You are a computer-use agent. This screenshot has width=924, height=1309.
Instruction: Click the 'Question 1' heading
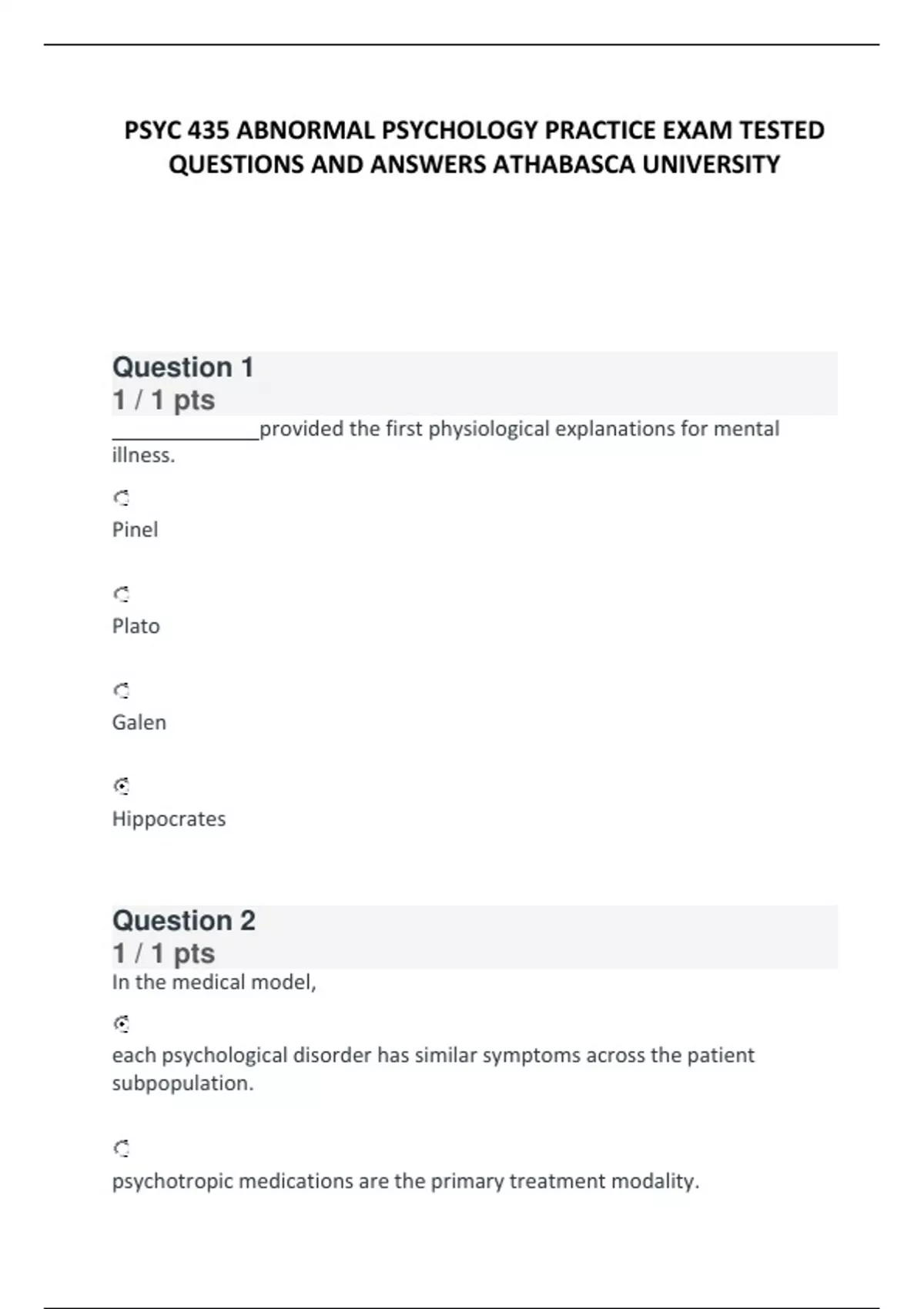pos(183,367)
